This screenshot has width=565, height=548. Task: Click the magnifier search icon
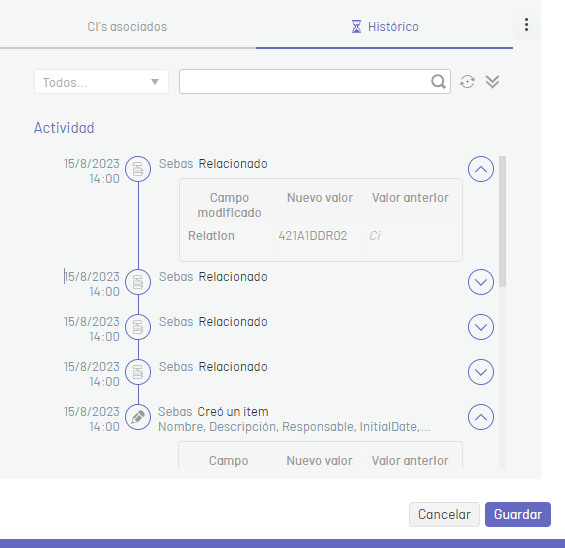438,82
